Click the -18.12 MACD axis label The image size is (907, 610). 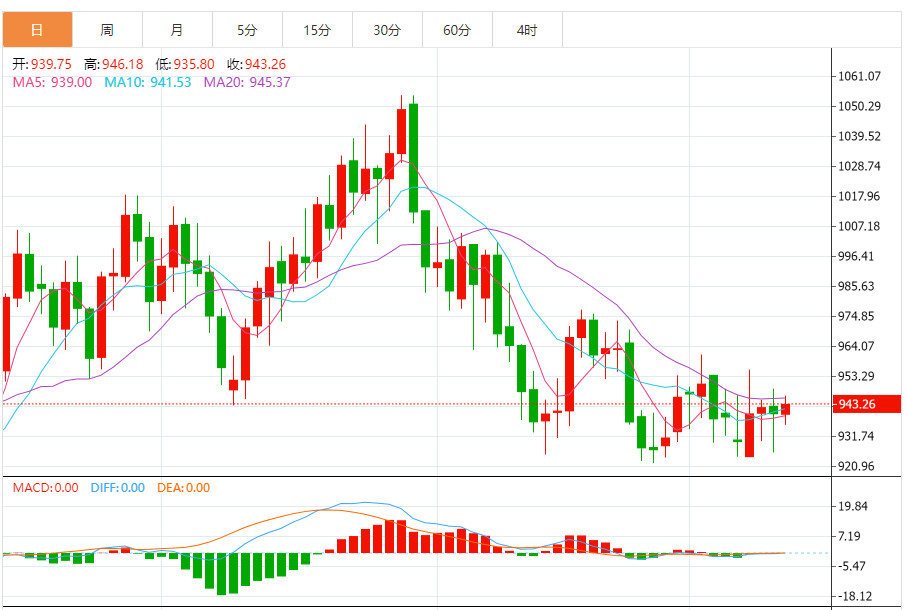(x=855, y=596)
